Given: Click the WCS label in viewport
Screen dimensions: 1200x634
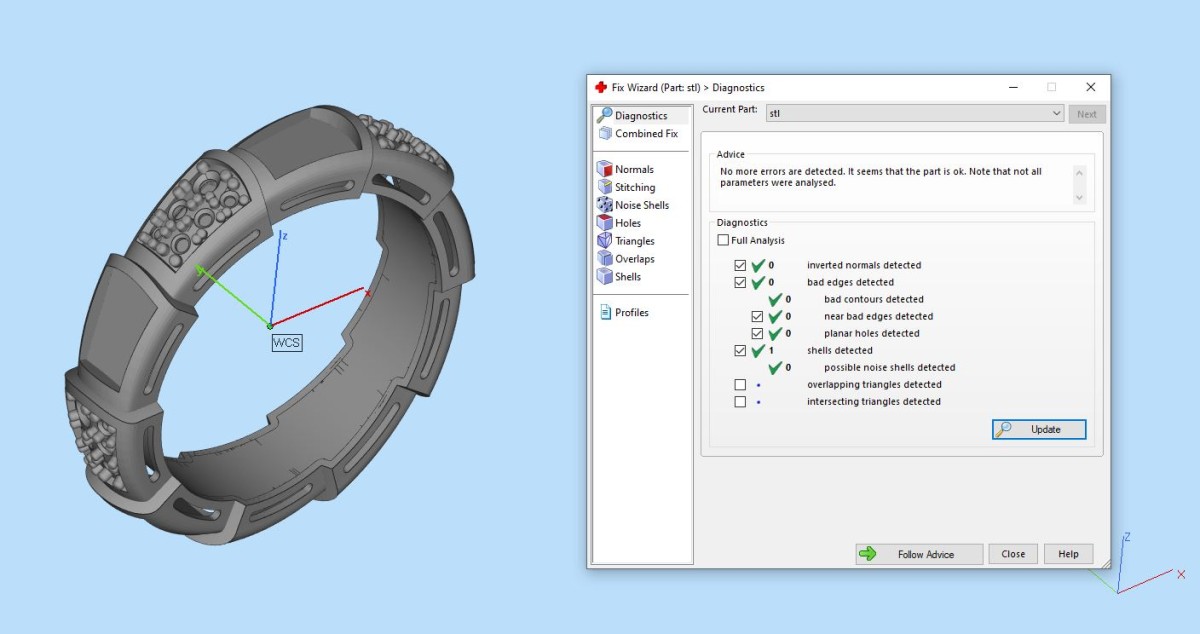Looking at the screenshot, I should tap(287, 343).
